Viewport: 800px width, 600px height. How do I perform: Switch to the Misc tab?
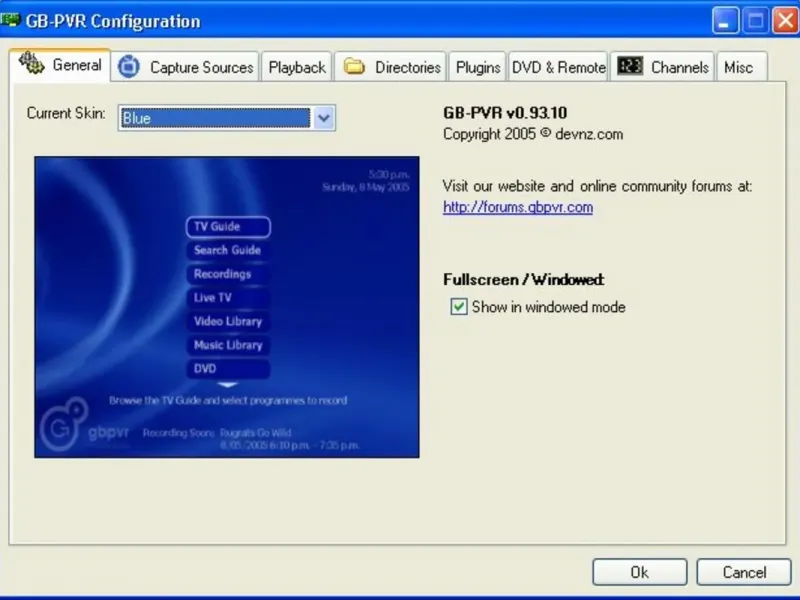click(x=742, y=67)
